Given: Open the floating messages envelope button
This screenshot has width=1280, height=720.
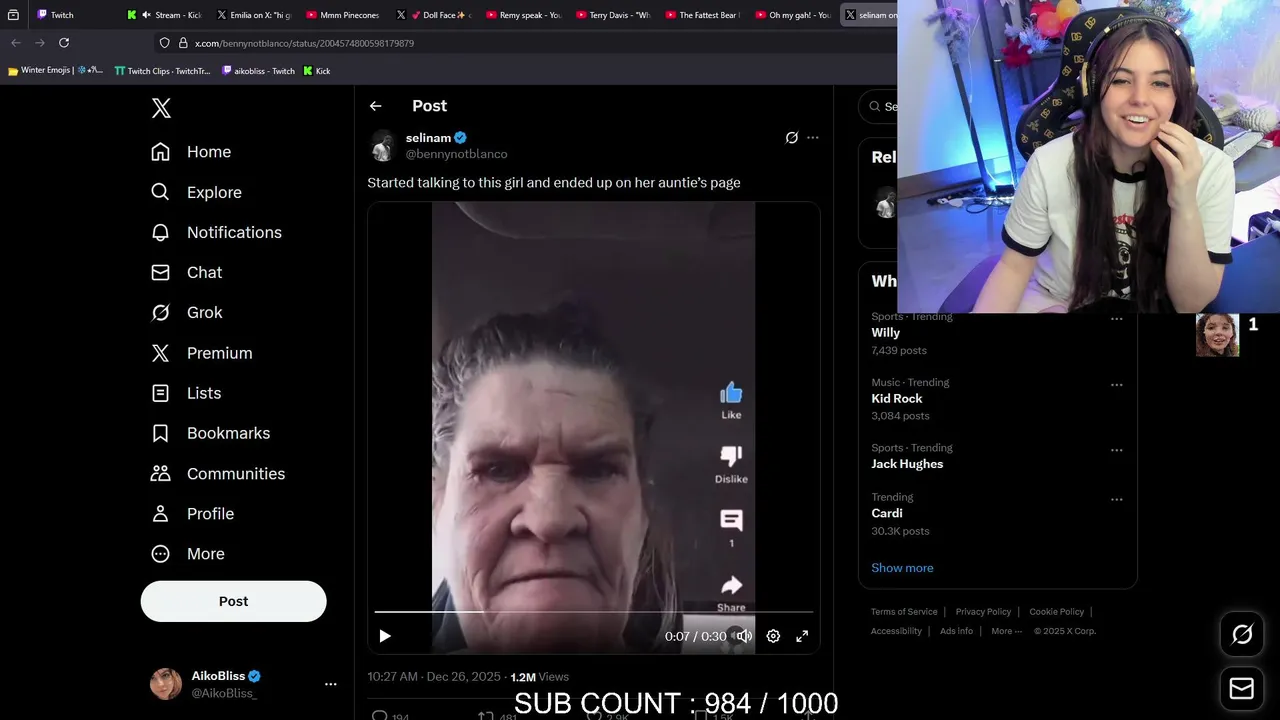Looking at the screenshot, I should pyautogui.click(x=1242, y=688).
